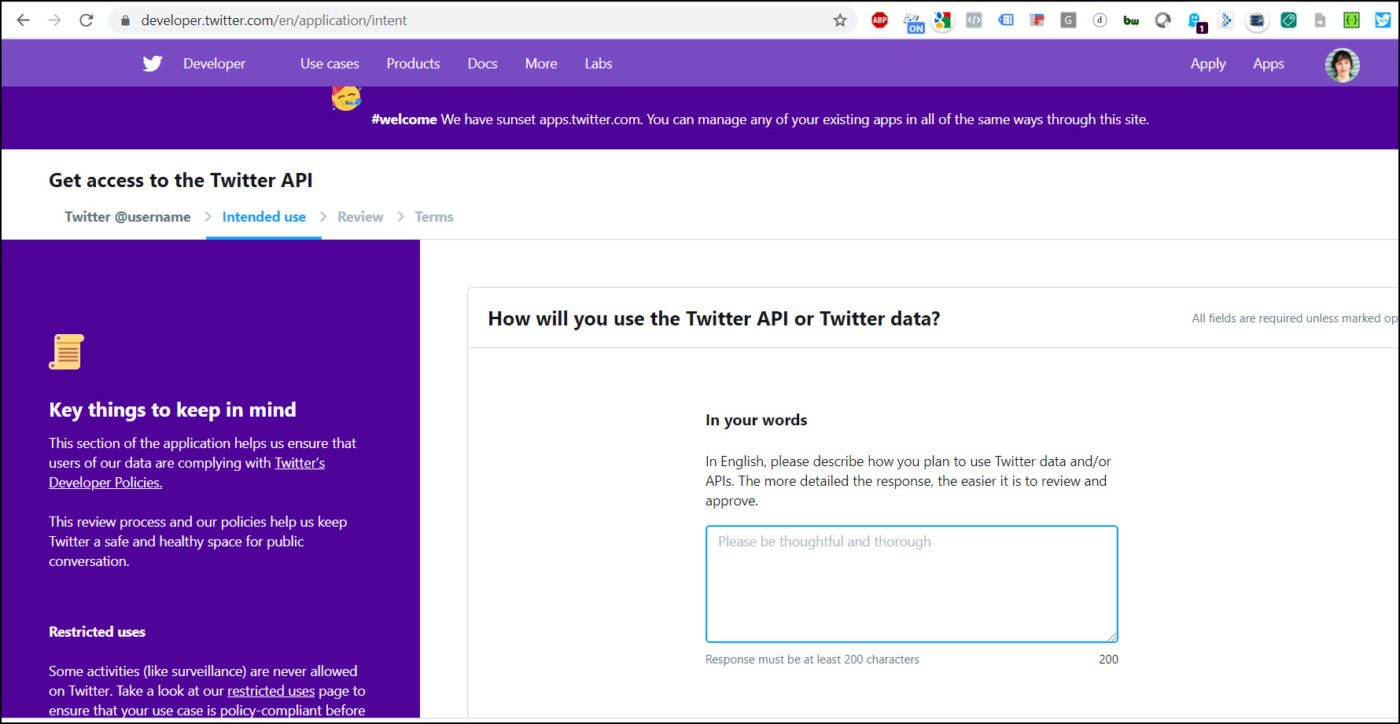Reload the page with the refresh icon
The width and height of the screenshot is (1400, 724).
86,20
